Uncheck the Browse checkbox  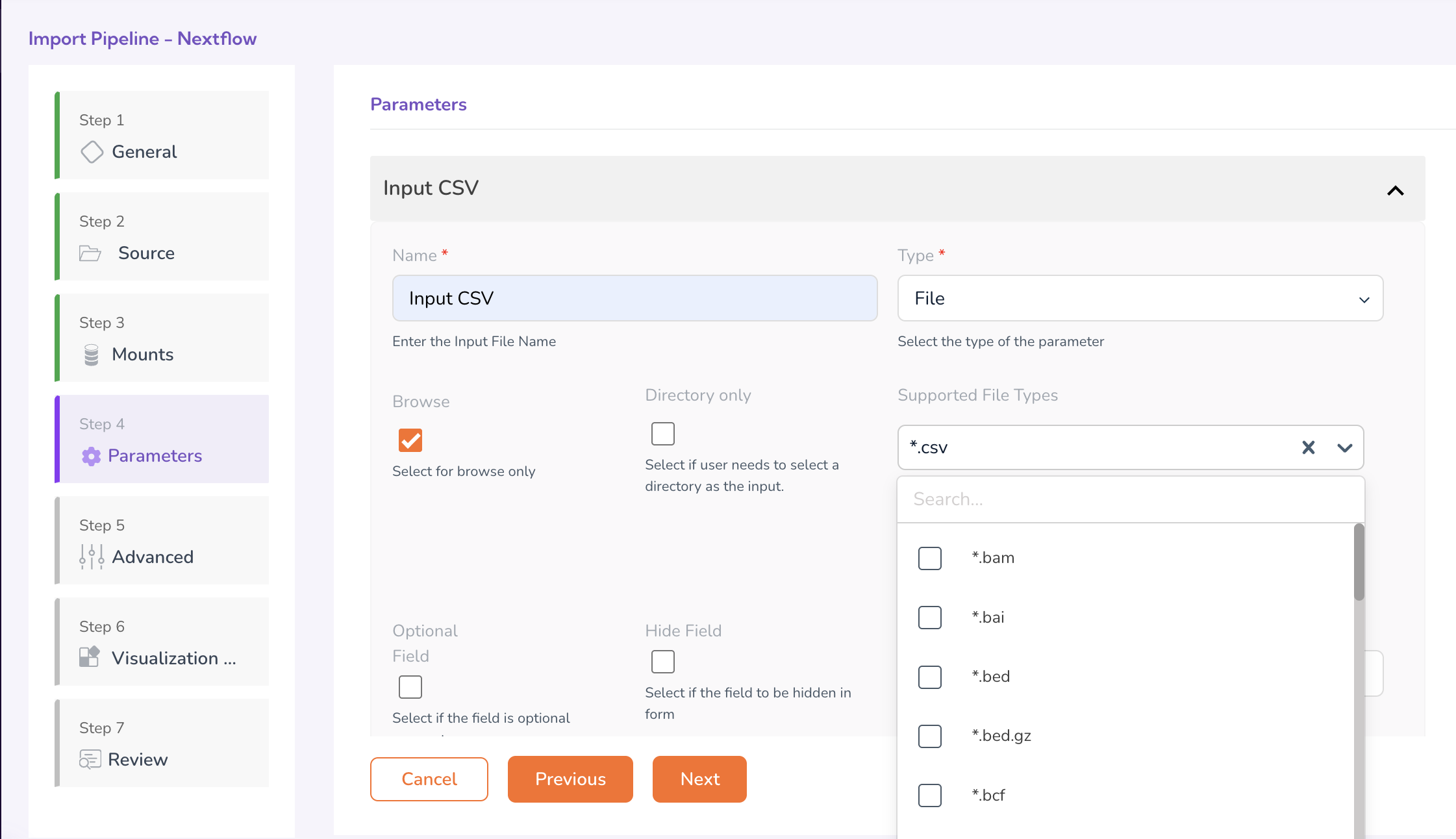click(410, 440)
